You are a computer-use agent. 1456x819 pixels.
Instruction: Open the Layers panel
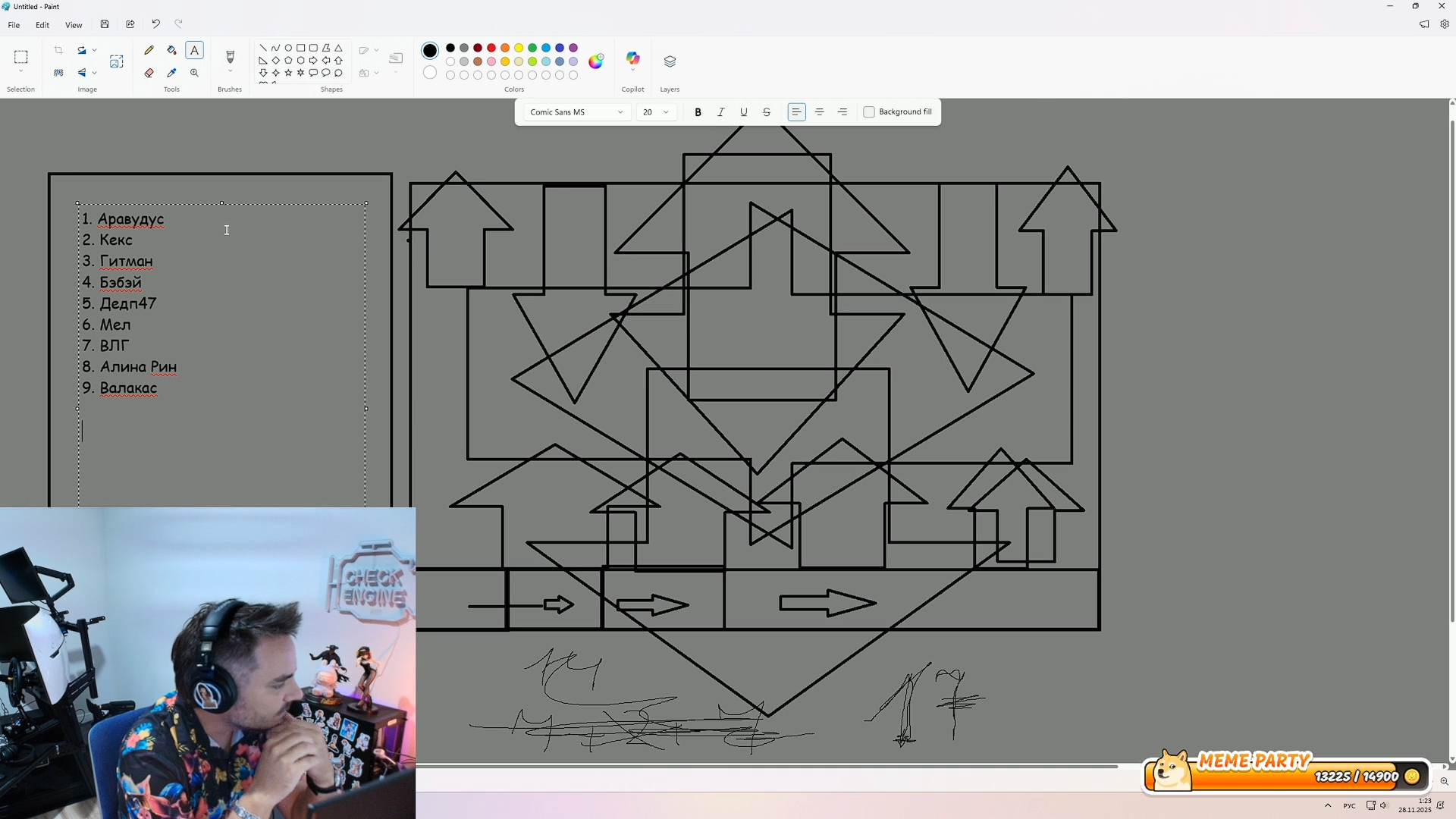(670, 61)
